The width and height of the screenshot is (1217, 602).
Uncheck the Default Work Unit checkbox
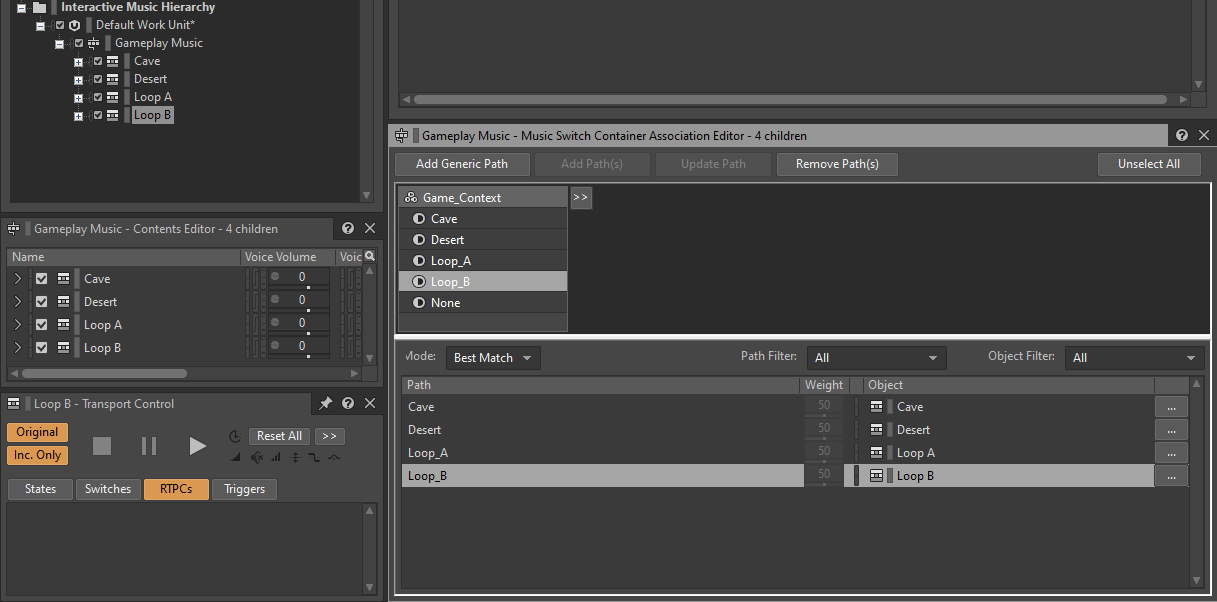coord(59,25)
